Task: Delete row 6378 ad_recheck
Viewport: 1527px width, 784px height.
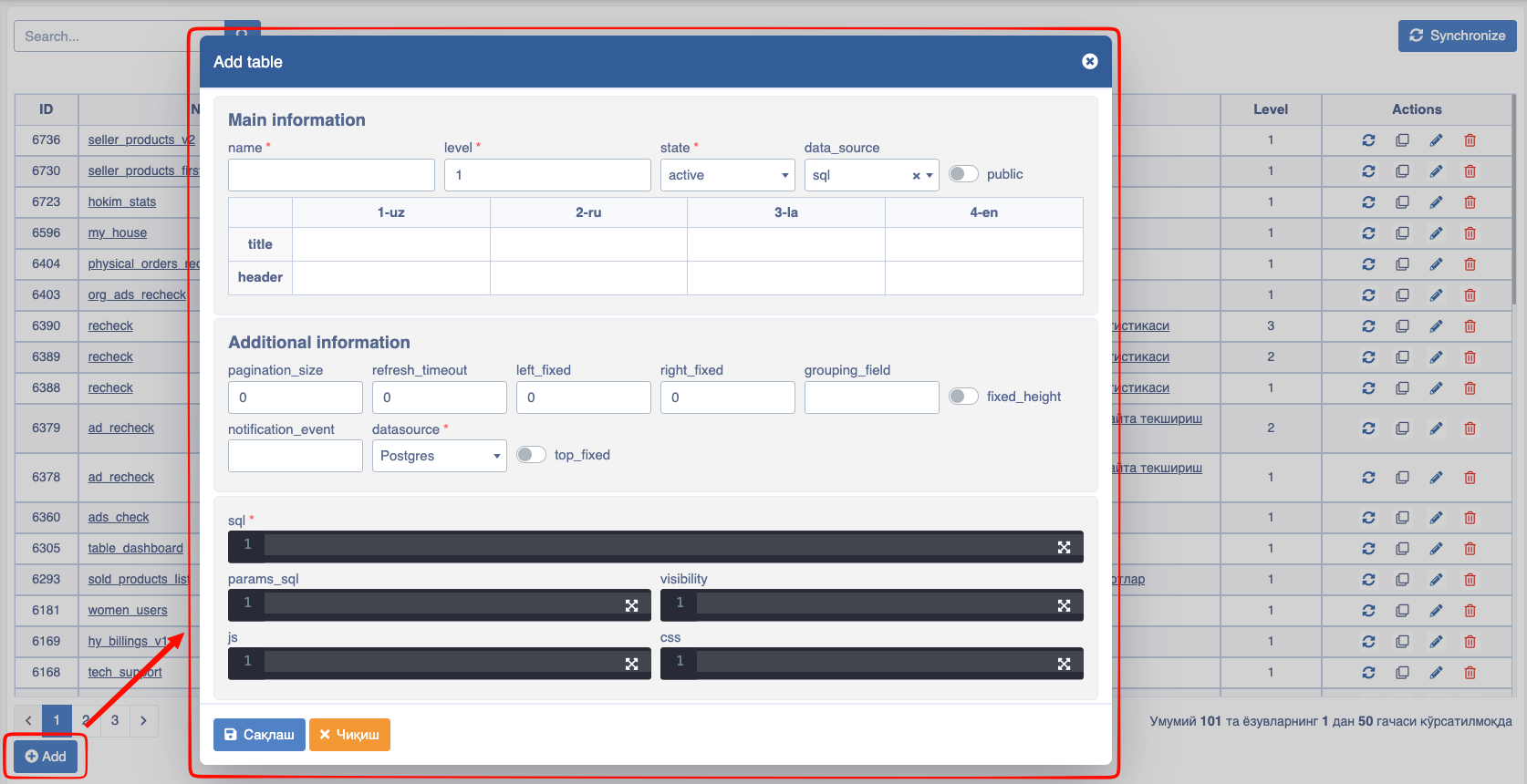Action: pos(1470,478)
